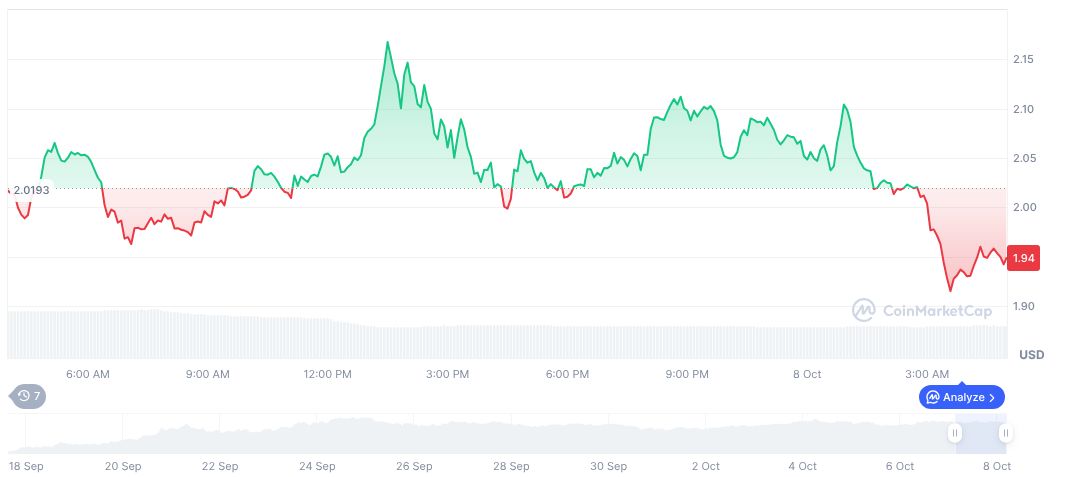Click the Analyze chart icon

933,397
